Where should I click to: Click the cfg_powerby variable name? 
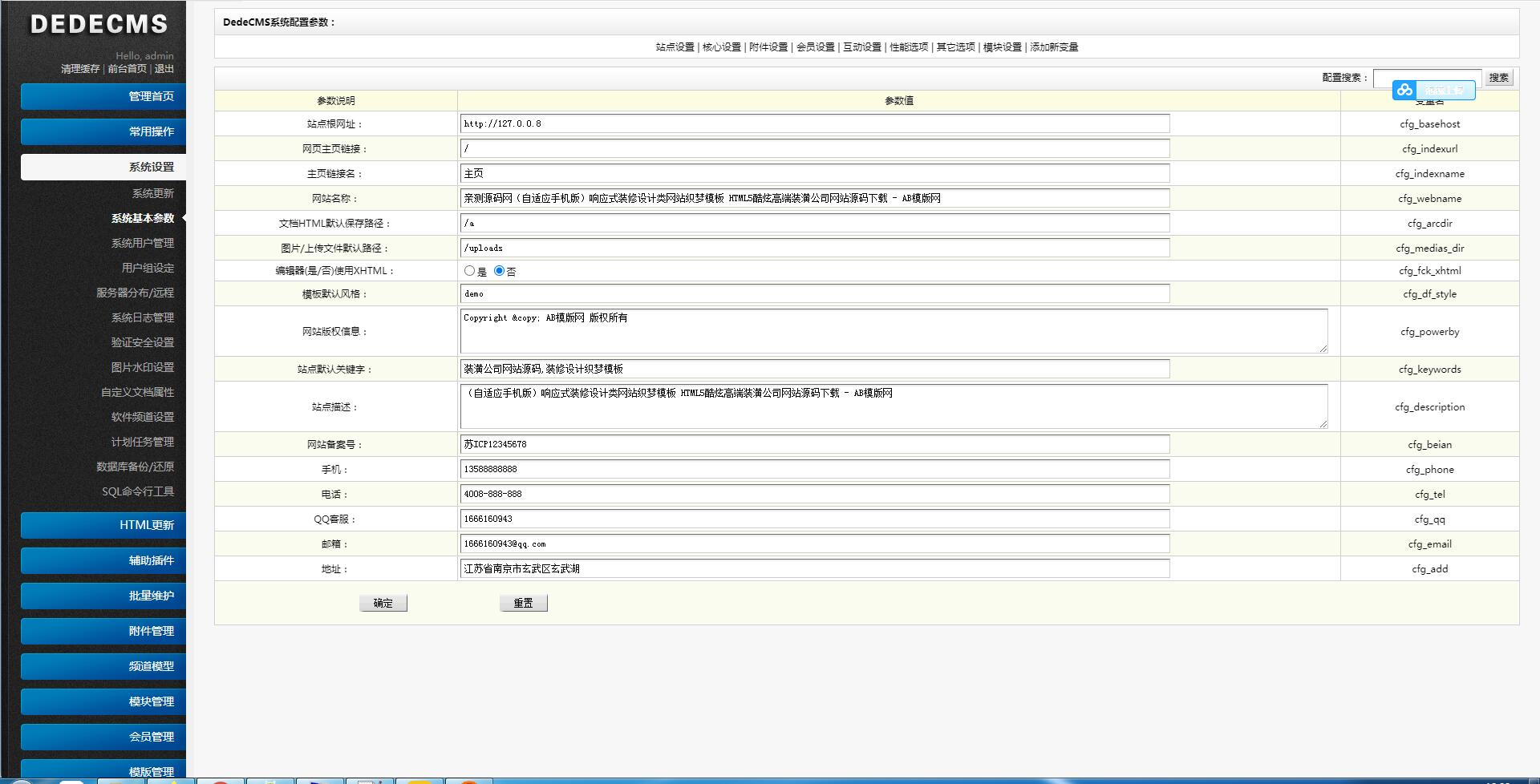pyautogui.click(x=1430, y=332)
